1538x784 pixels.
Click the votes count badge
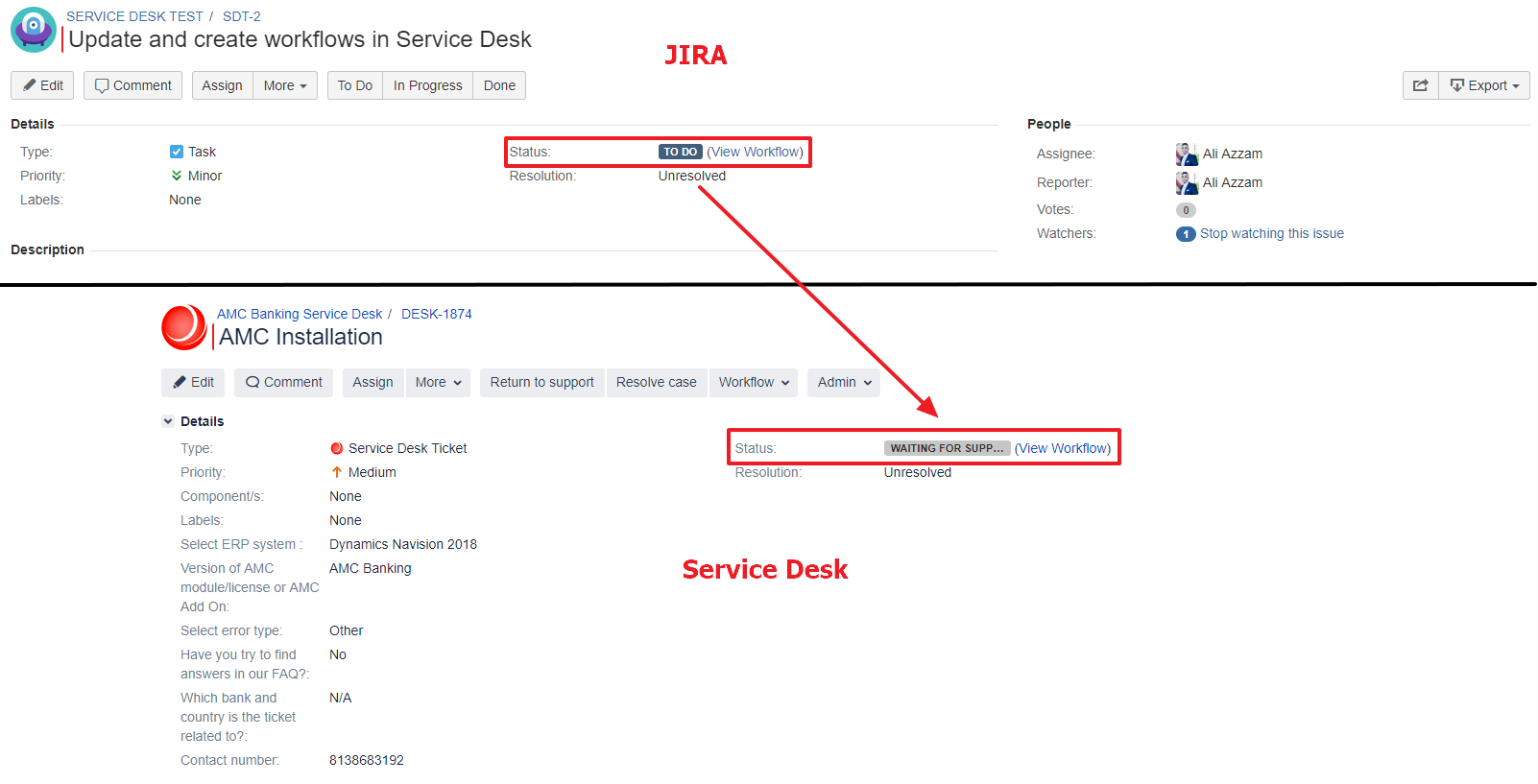click(x=1186, y=210)
